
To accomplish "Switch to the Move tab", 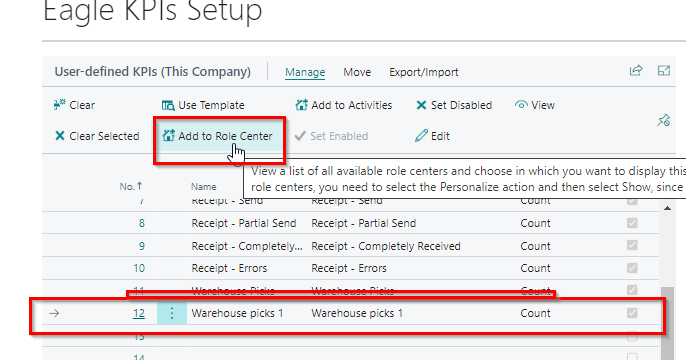I will point(357,72).
